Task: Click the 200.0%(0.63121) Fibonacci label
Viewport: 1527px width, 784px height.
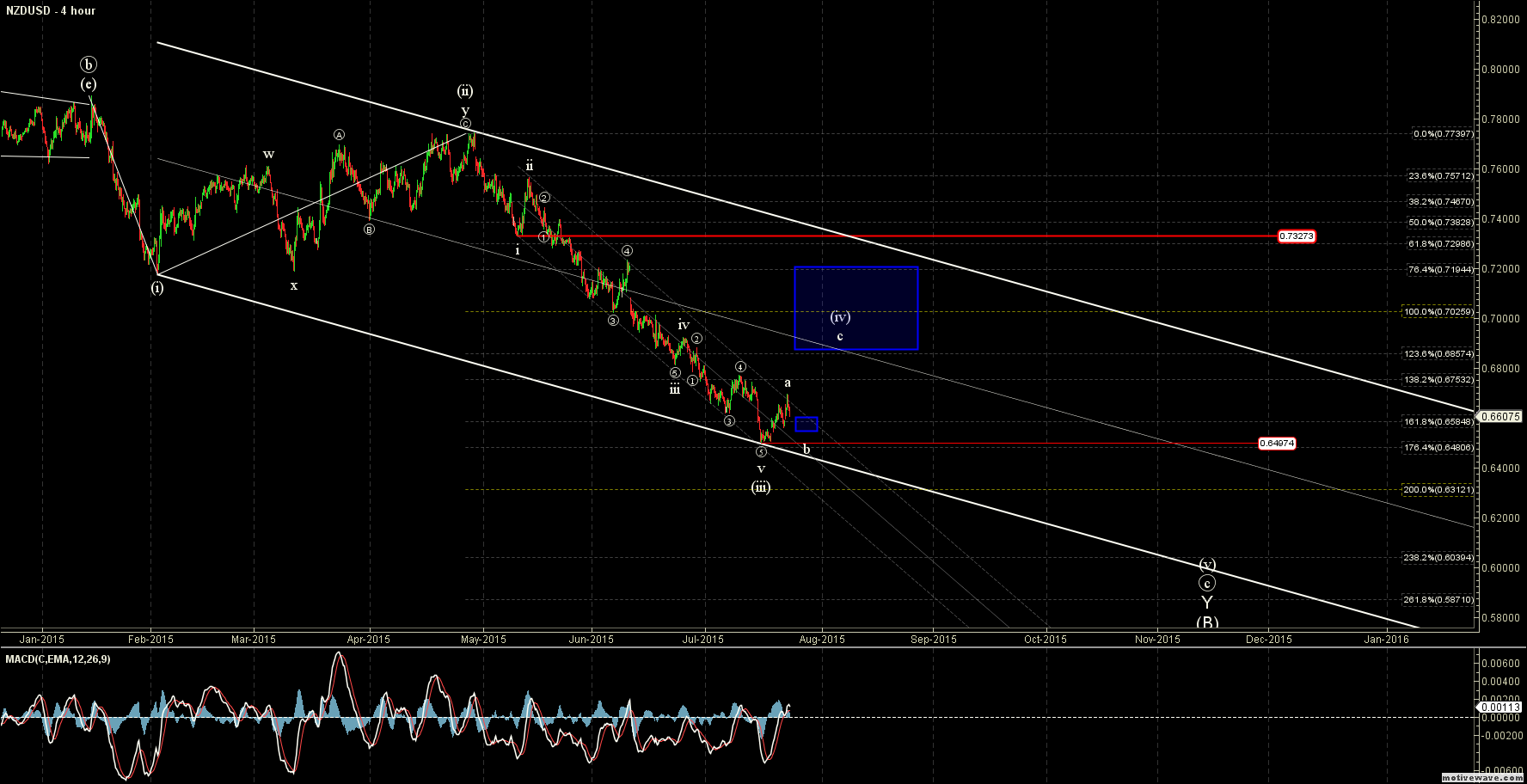Action: 1438,490
